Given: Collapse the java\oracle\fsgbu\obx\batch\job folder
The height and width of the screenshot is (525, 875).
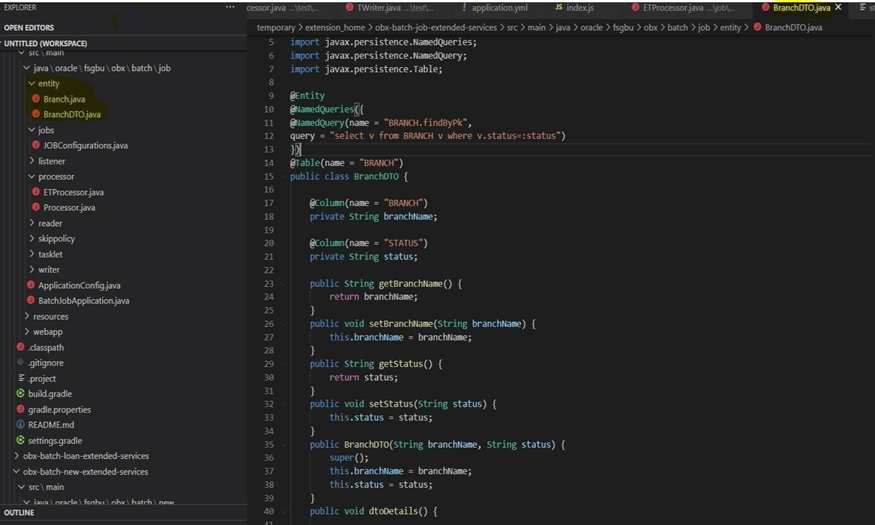Looking at the screenshot, I should click(26, 68).
